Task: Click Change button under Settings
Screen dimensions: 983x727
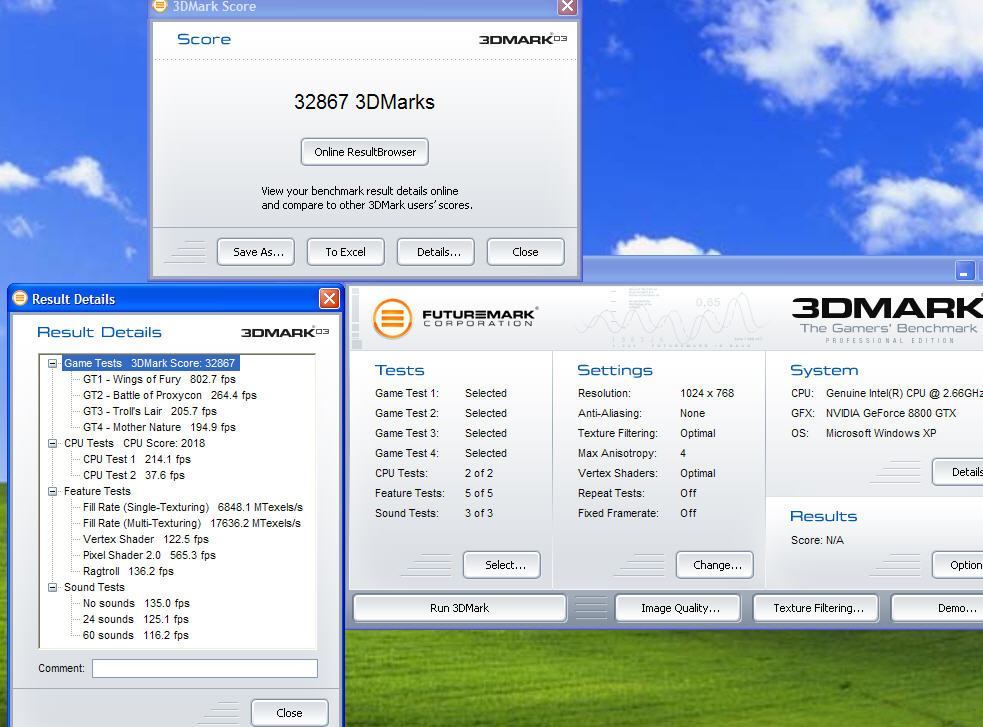Action: [x=715, y=565]
